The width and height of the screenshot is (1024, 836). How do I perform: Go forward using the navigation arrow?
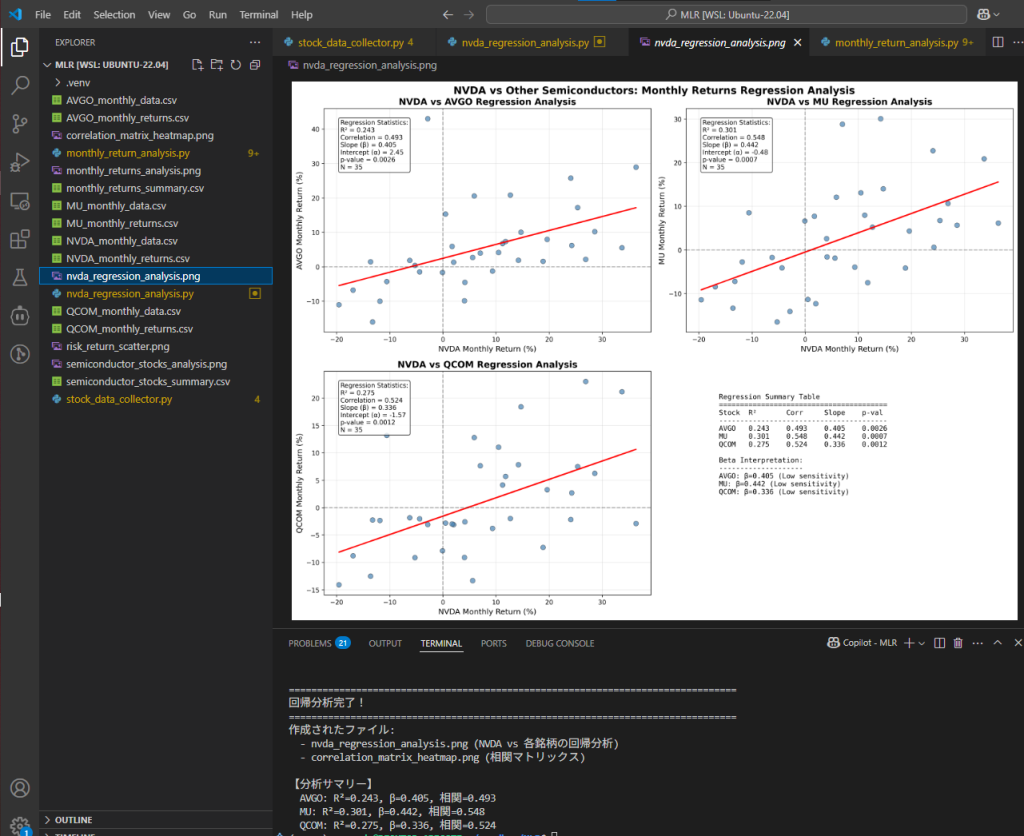[x=469, y=14]
